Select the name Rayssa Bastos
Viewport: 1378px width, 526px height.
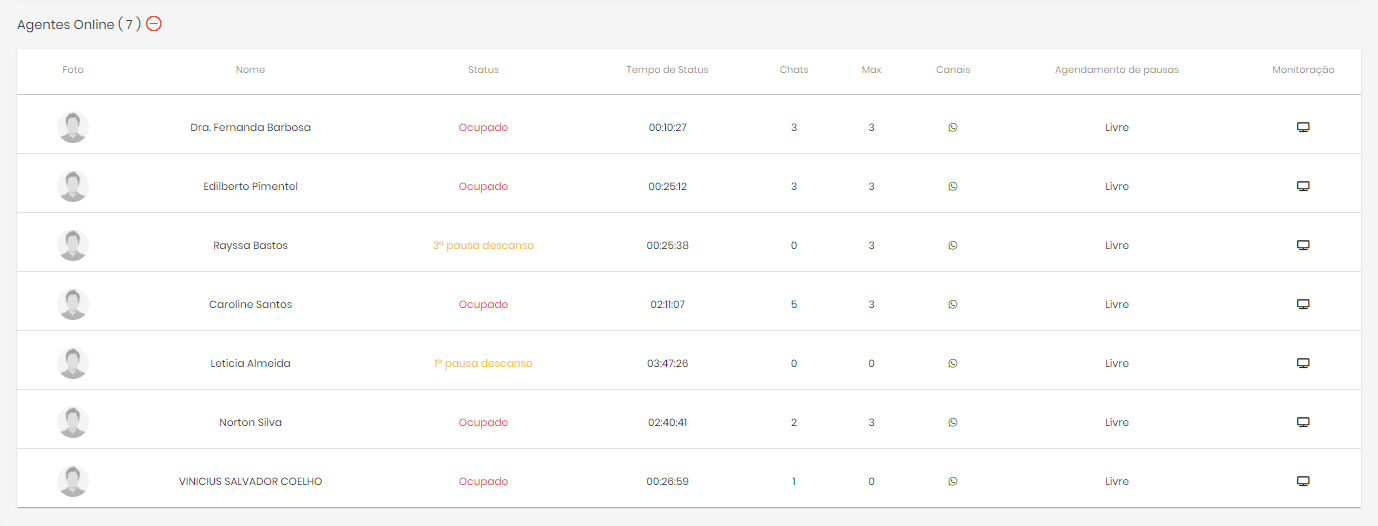click(250, 245)
